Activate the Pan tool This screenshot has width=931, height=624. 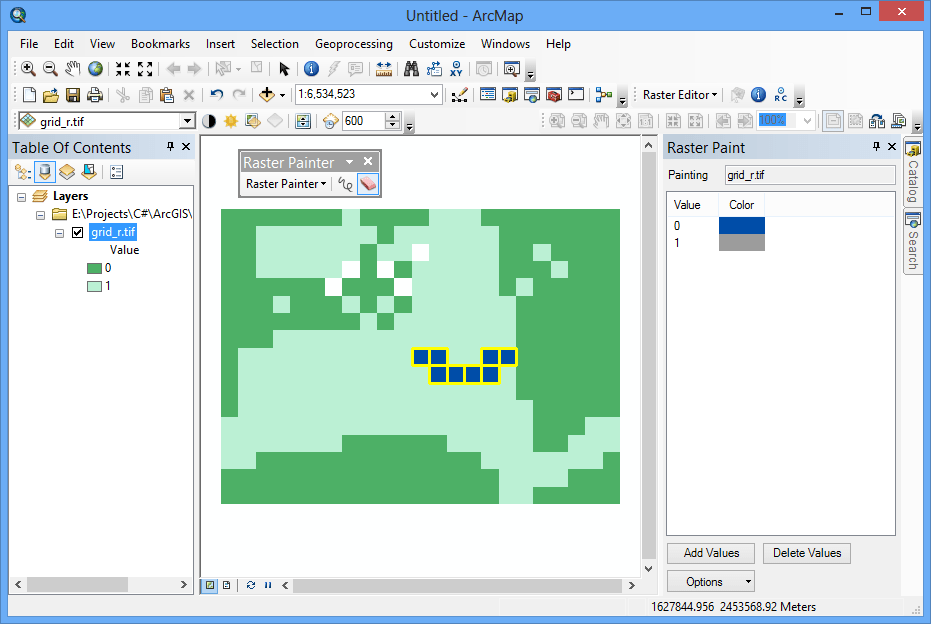[x=72, y=68]
